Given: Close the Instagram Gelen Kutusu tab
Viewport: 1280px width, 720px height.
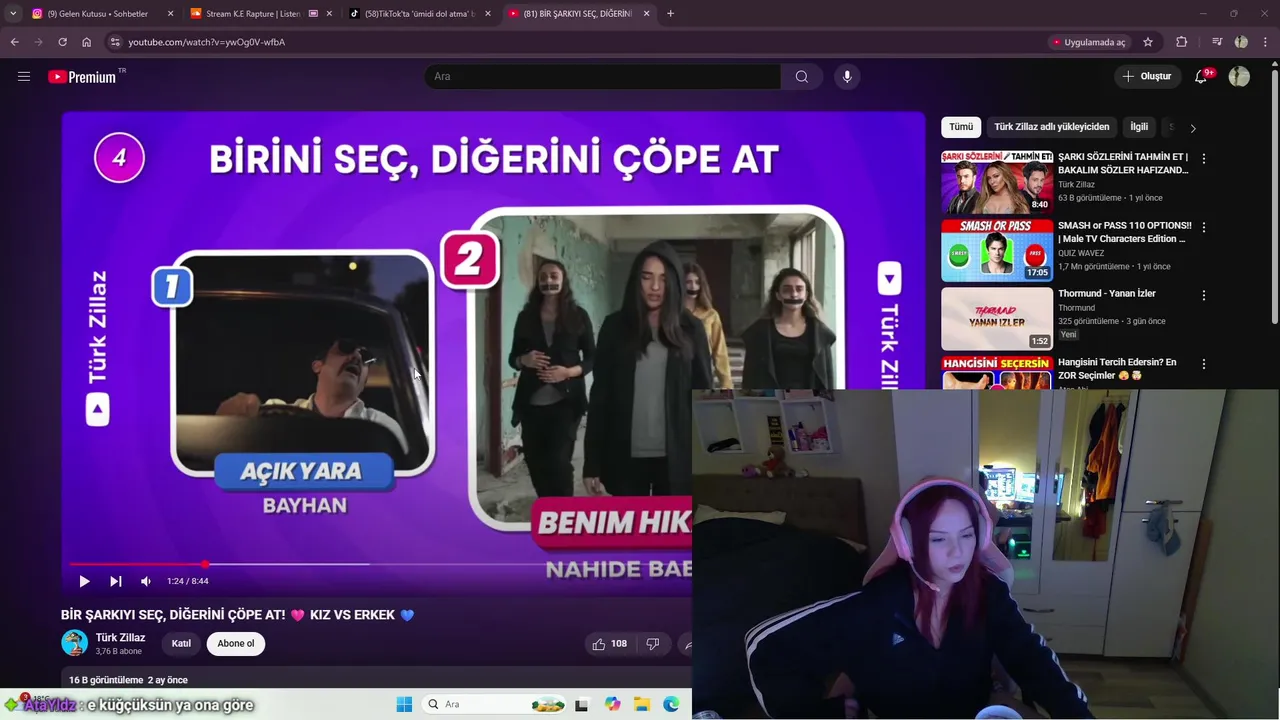Looking at the screenshot, I should (x=170, y=14).
